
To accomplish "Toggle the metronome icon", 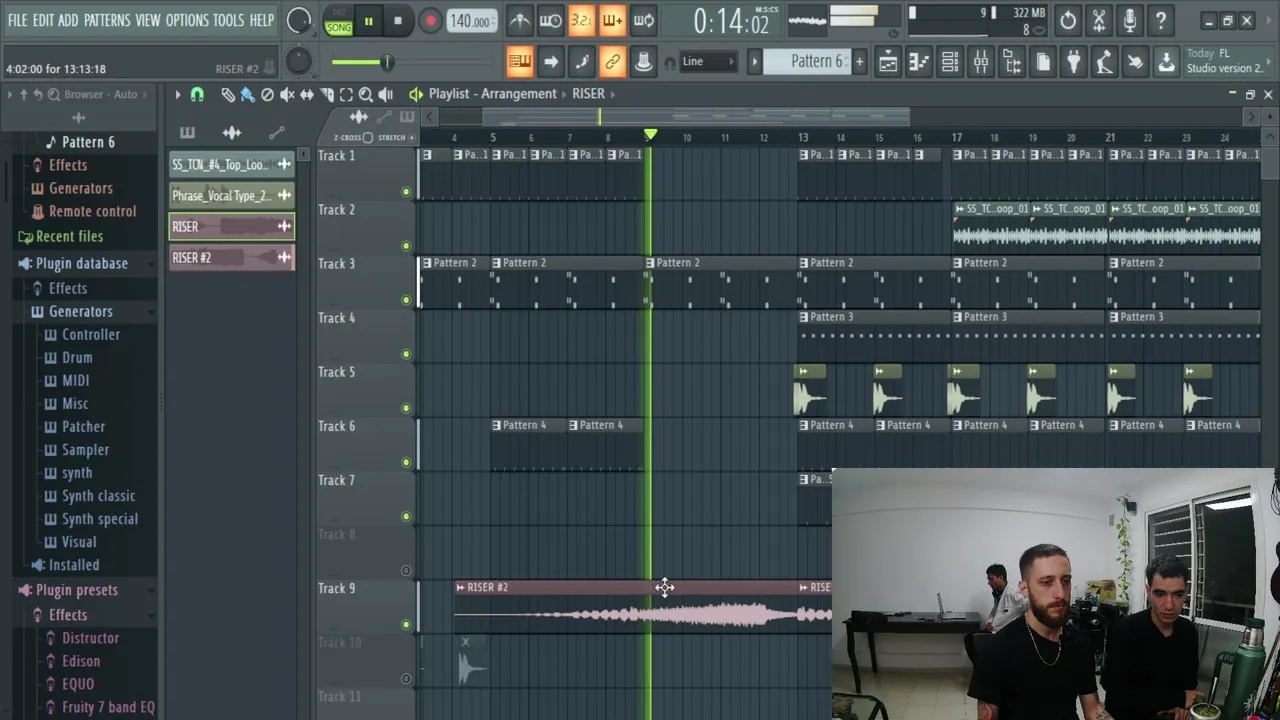I will 520,21.
